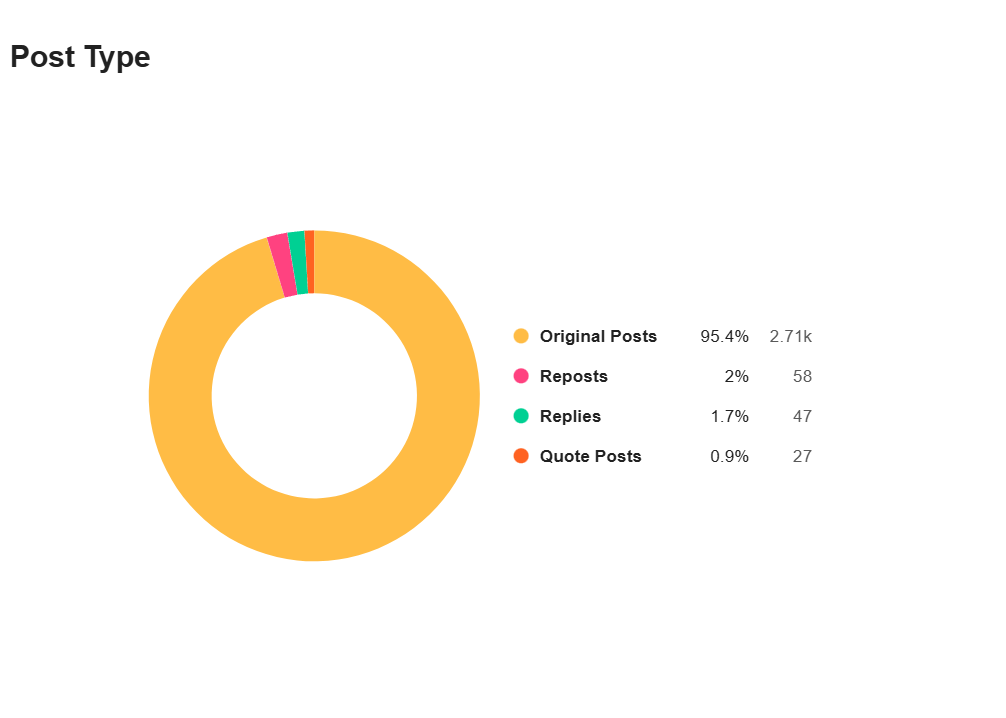Screen dimensions: 1006x718
Task: Select the Reposts legend label
Action: tap(574, 376)
